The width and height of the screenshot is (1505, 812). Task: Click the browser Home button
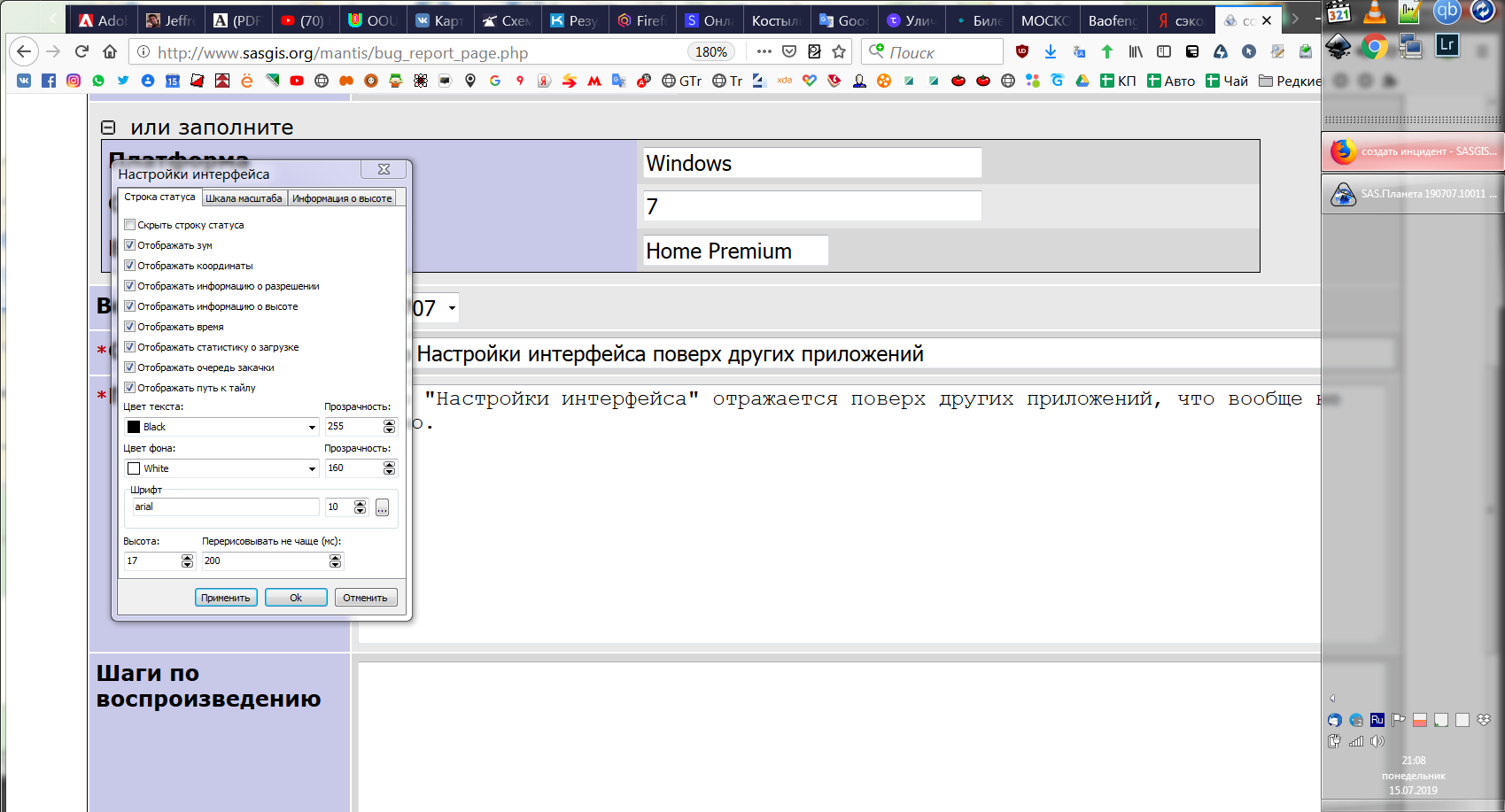click(109, 52)
